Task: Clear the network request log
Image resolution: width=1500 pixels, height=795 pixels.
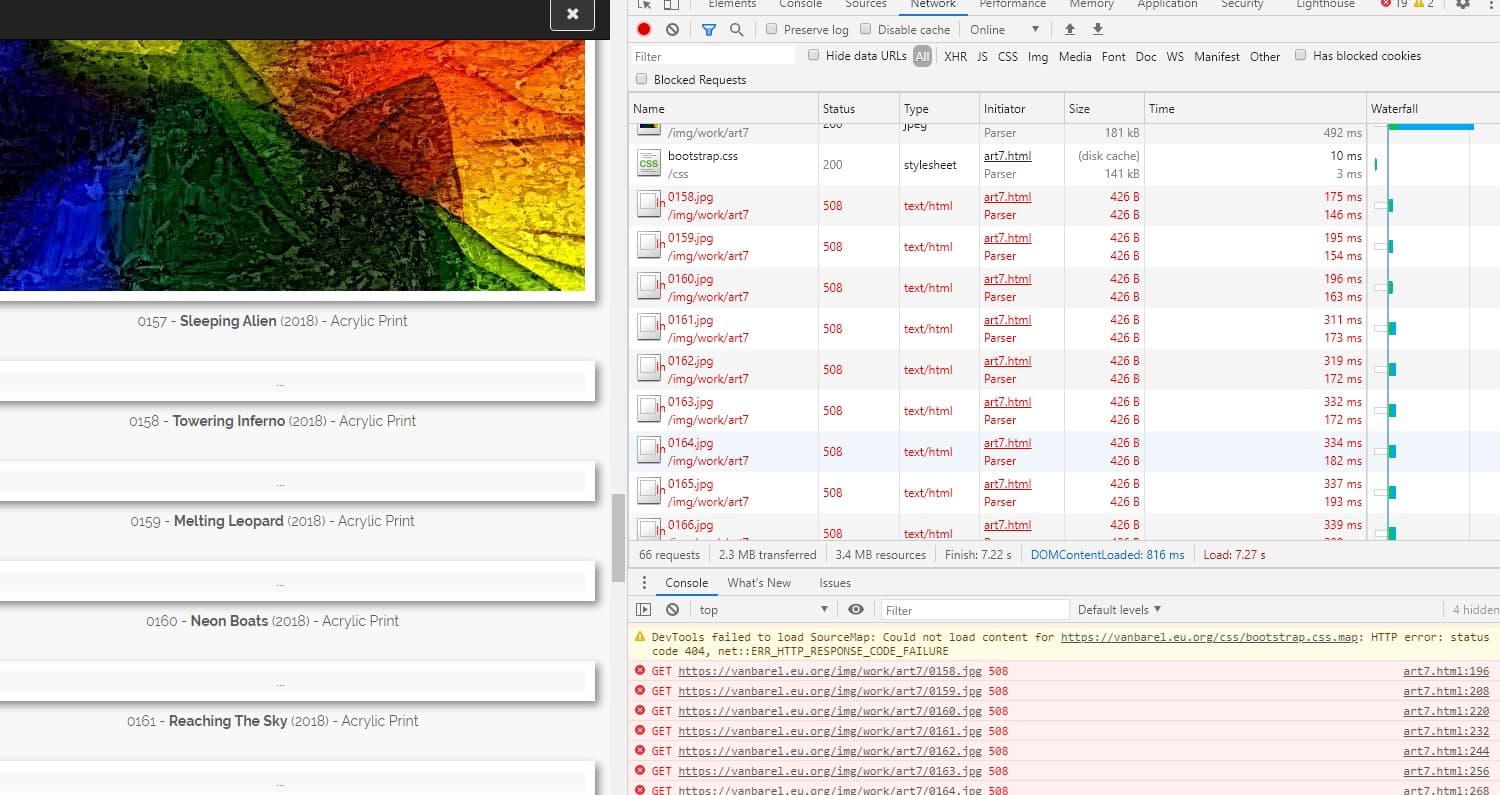Action: (672, 30)
